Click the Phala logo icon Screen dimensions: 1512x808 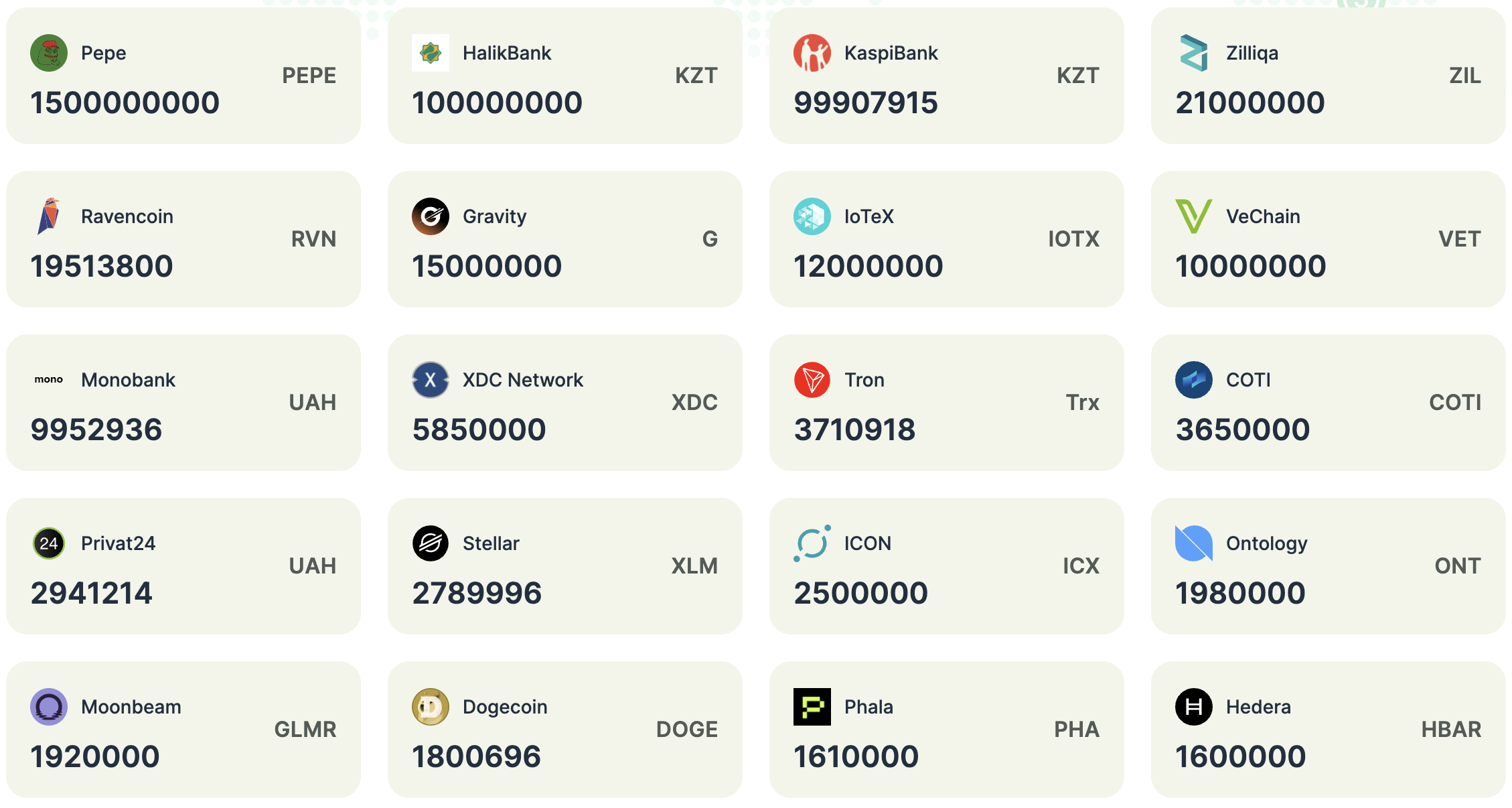coord(812,707)
